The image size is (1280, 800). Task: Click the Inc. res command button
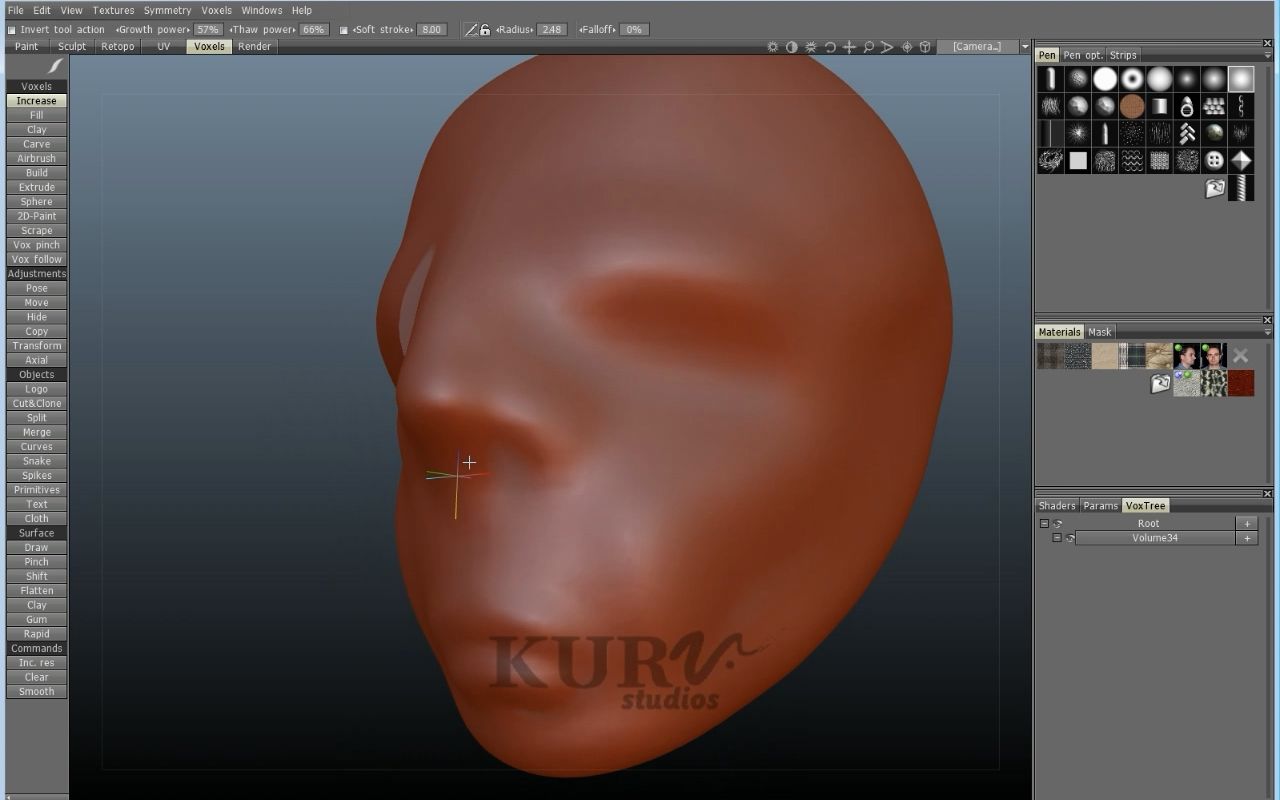pos(37,663)
